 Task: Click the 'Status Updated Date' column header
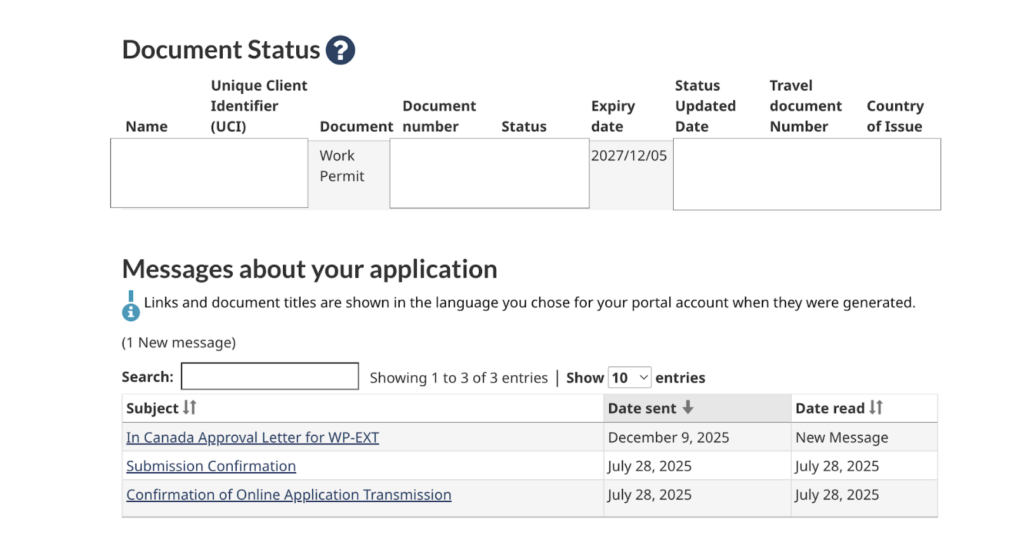[705, 106]
